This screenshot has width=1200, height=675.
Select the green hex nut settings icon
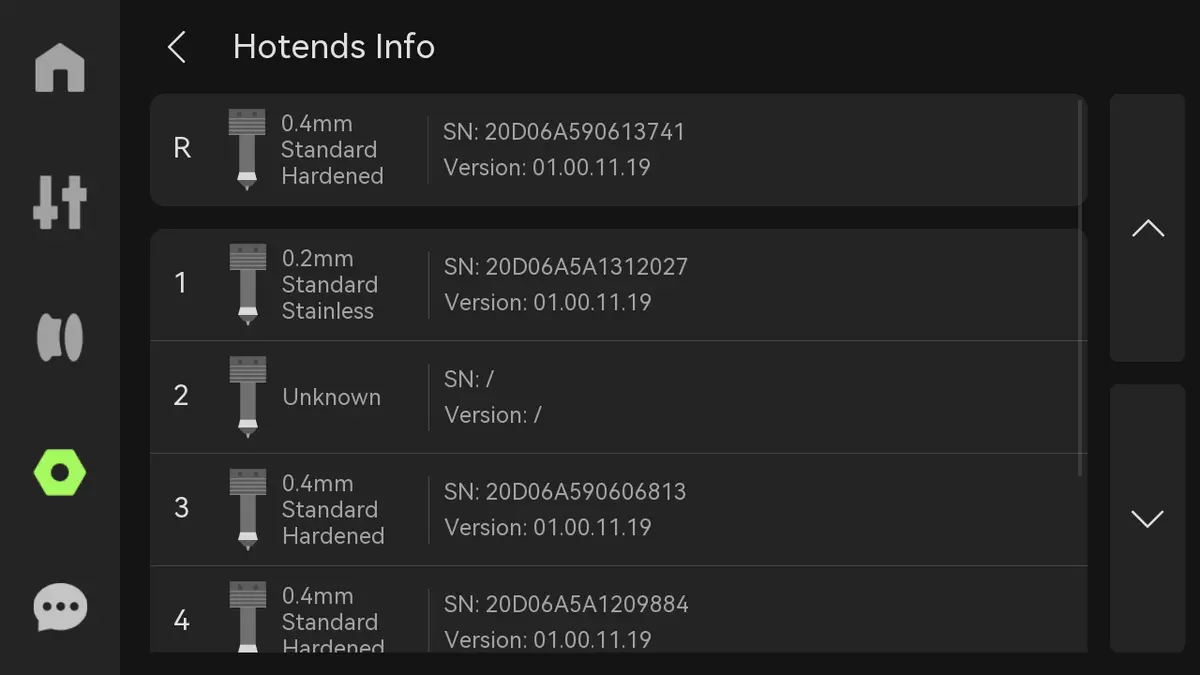60,472
